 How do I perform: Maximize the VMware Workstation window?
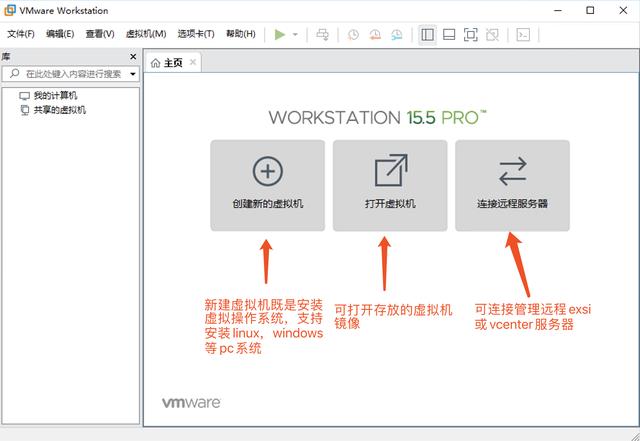(590, 11)
